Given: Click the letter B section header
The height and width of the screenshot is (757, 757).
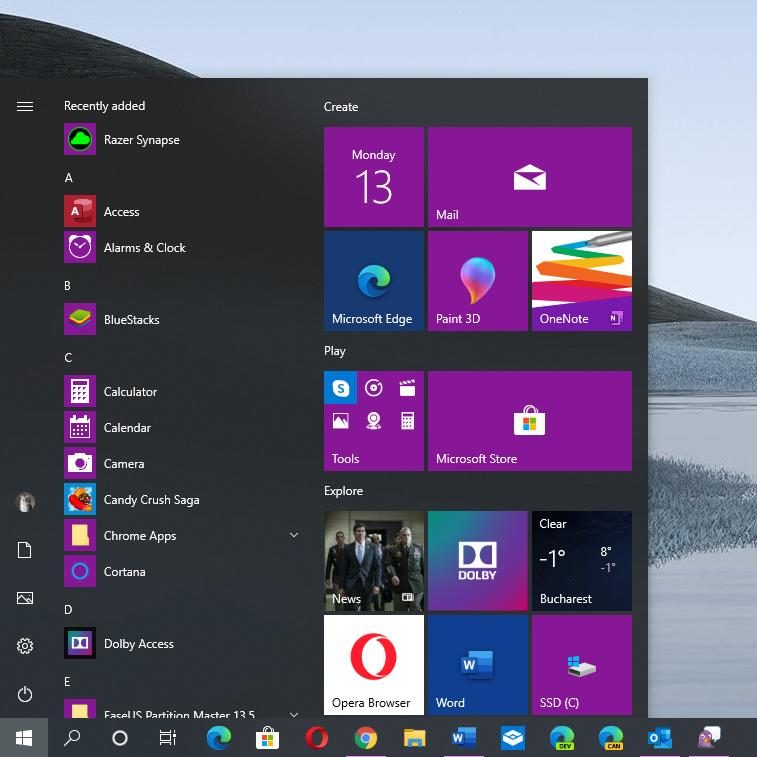Looking at the screenshot, I should (68, 286).
